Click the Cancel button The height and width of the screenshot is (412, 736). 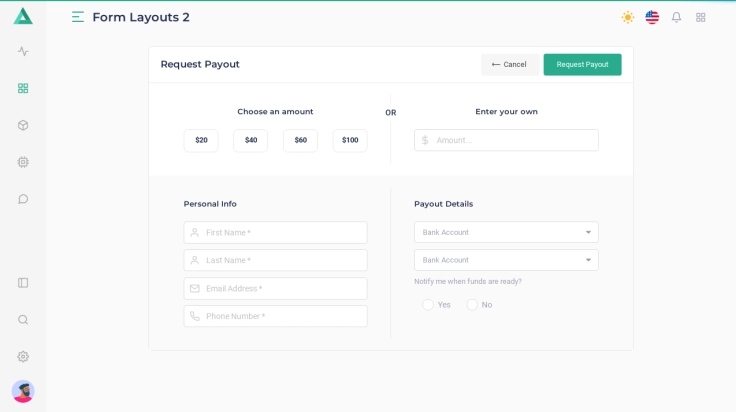click(x=509, y=65)
